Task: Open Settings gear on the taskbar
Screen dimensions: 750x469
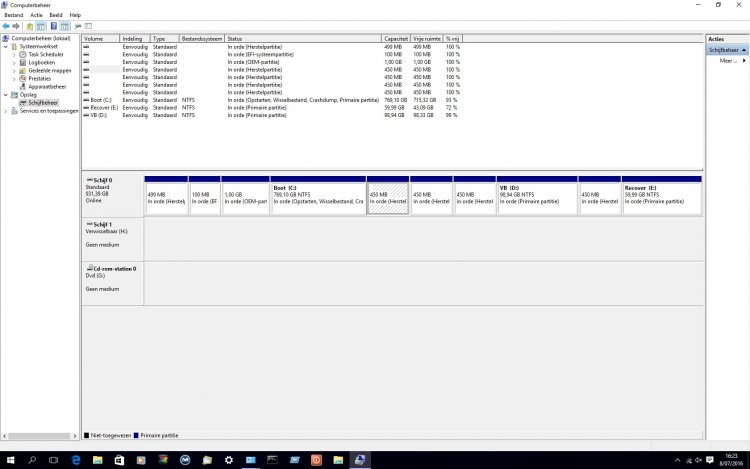Action: coord(229,460)
